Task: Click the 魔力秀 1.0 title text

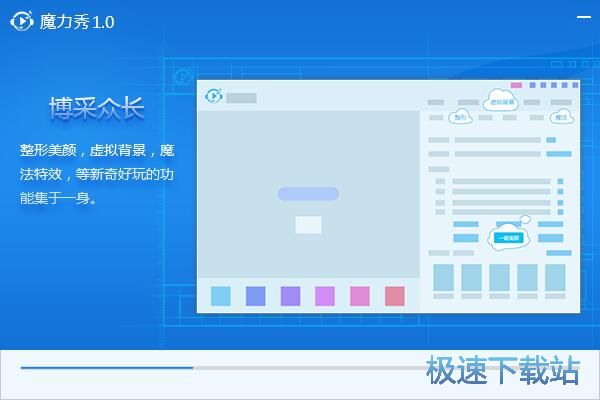Action: [77, 22]
